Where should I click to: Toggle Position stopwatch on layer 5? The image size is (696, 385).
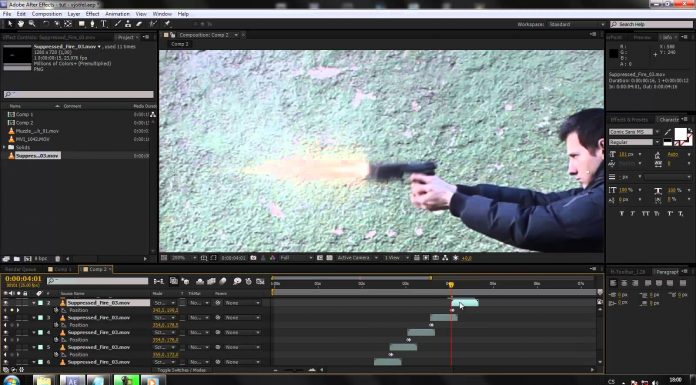(x=56, y=355)
